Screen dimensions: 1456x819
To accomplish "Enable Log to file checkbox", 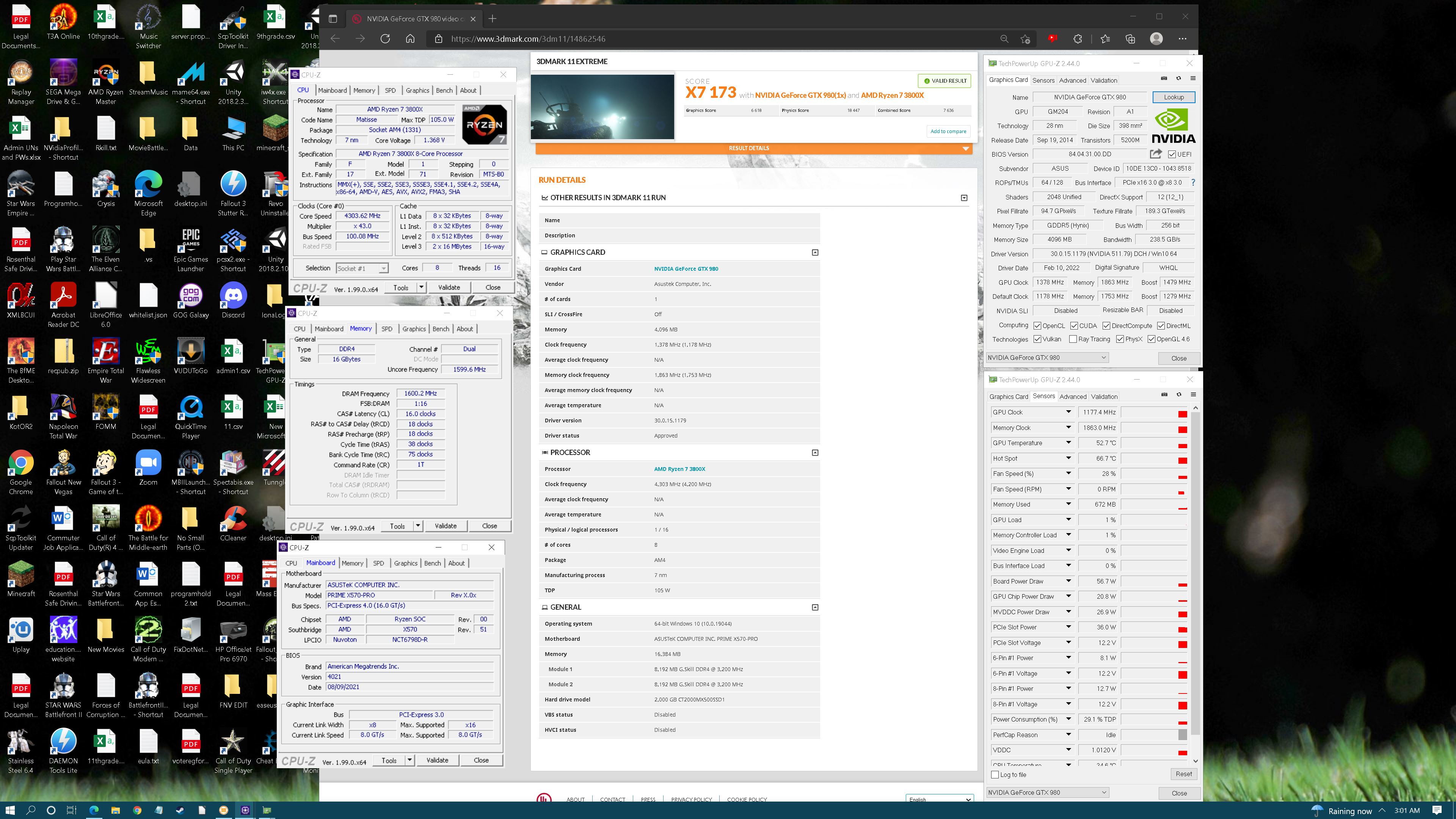I will (x=995, y=775).
